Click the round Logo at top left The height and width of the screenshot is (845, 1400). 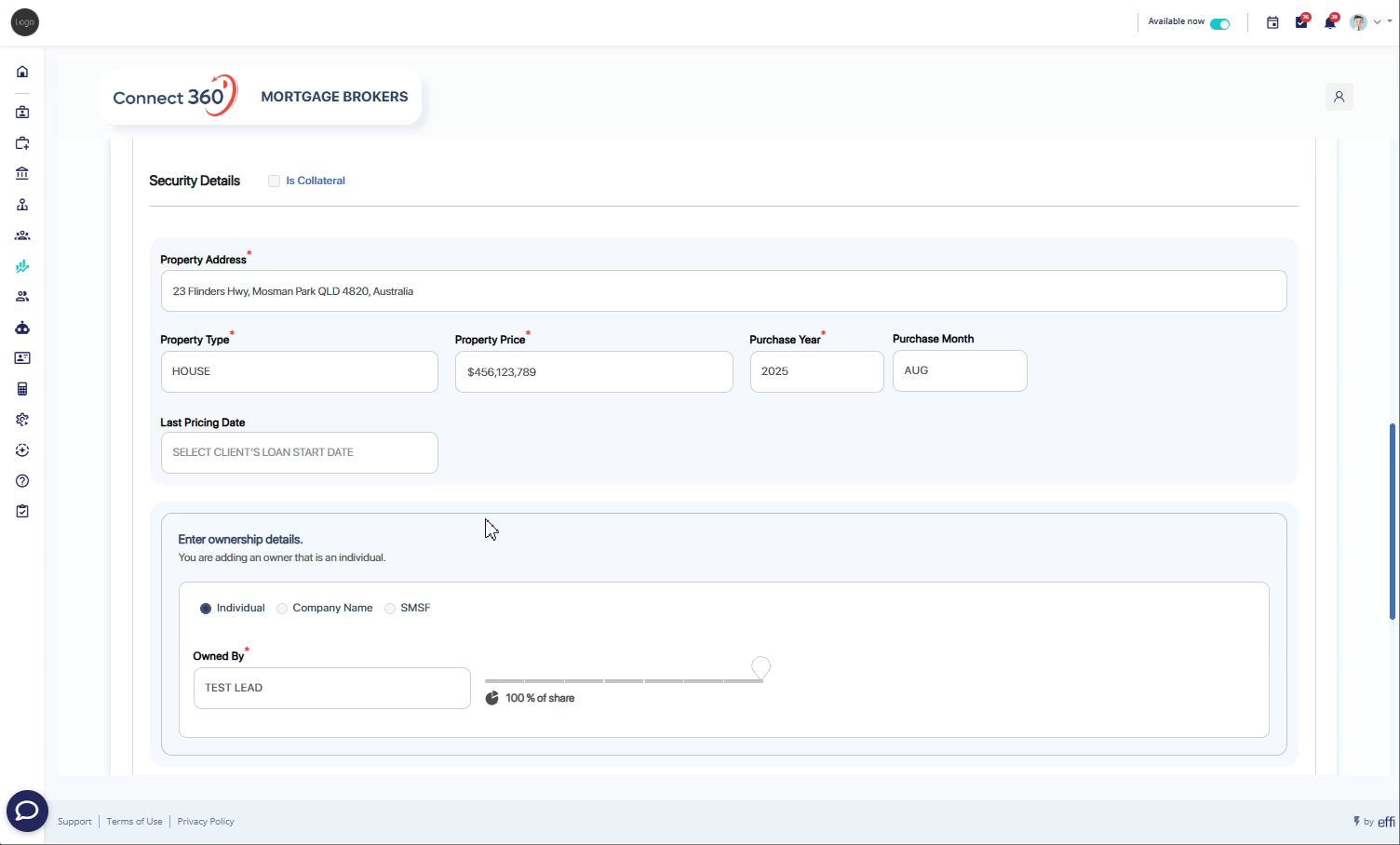pyautogui.click(x=25, y=22)
